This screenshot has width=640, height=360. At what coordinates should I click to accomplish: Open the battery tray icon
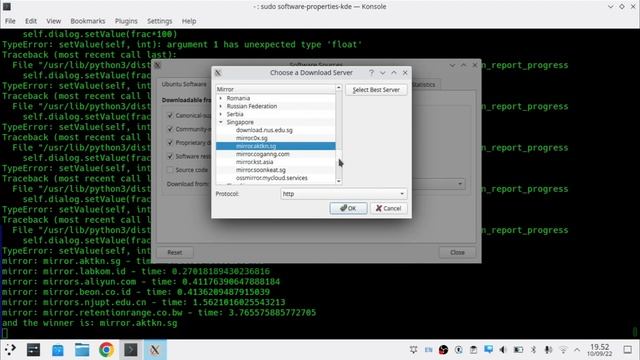point(518,350)
